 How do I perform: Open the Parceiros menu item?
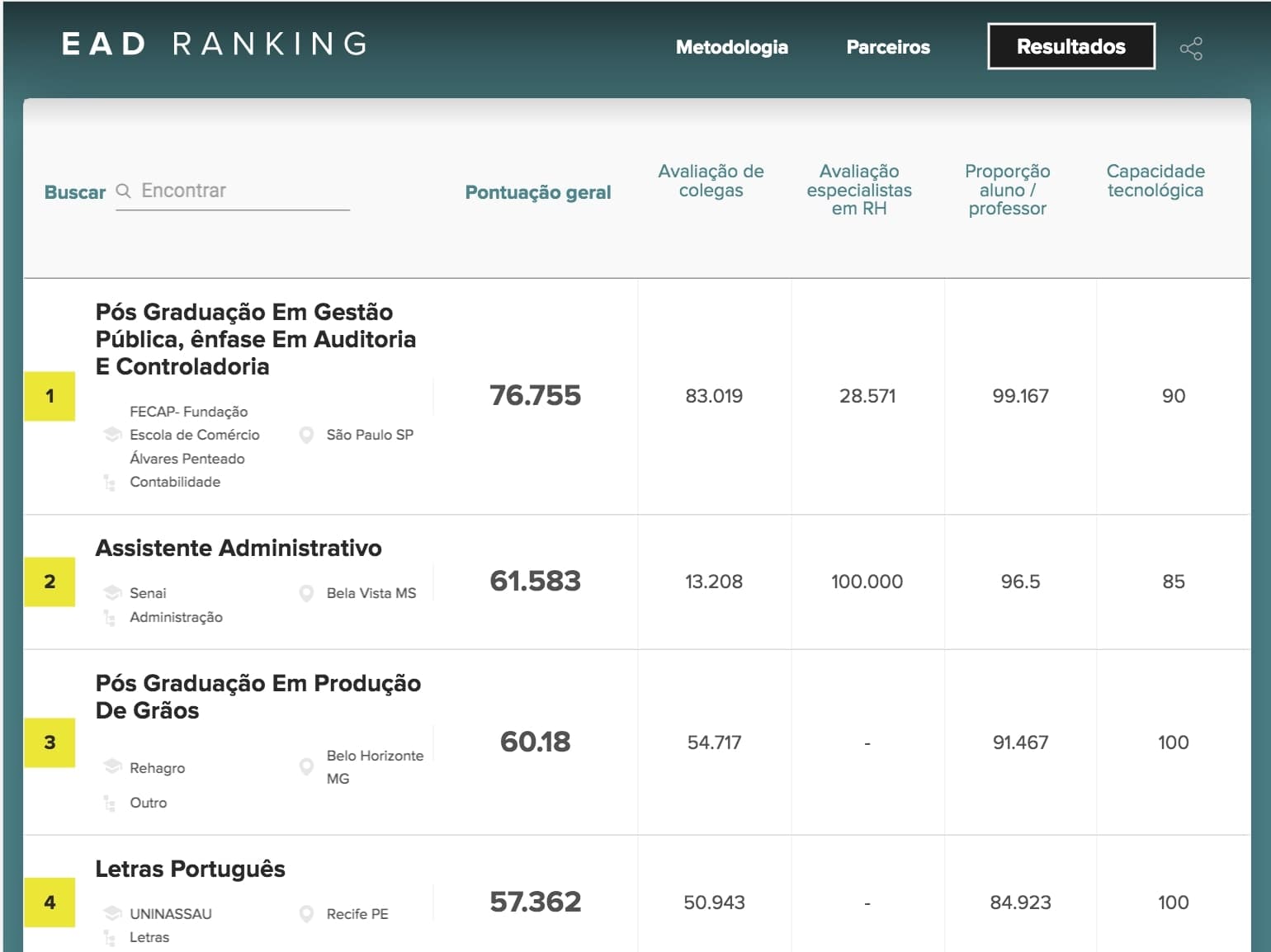click(886, 47)
